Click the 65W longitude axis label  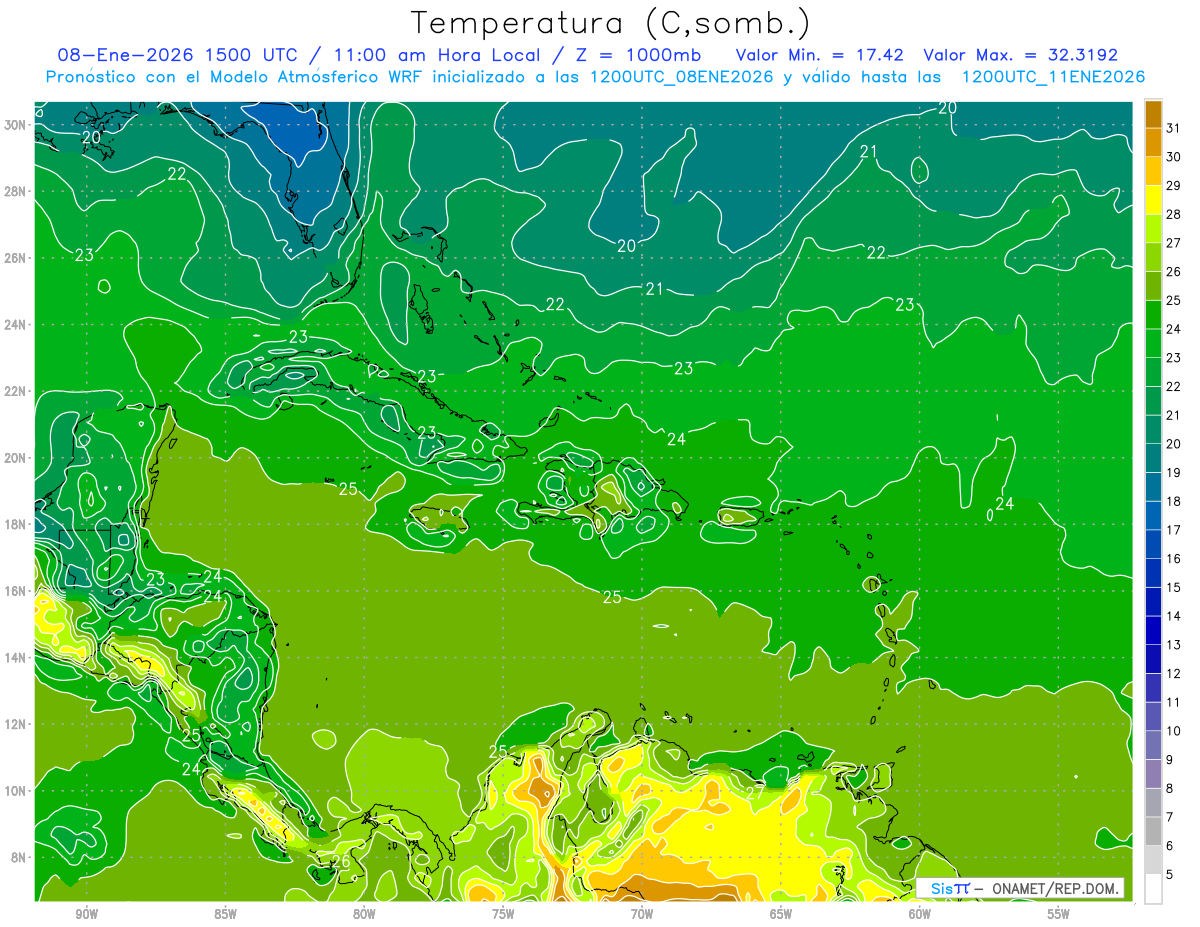pyautogui.click(x=781, y=914)
